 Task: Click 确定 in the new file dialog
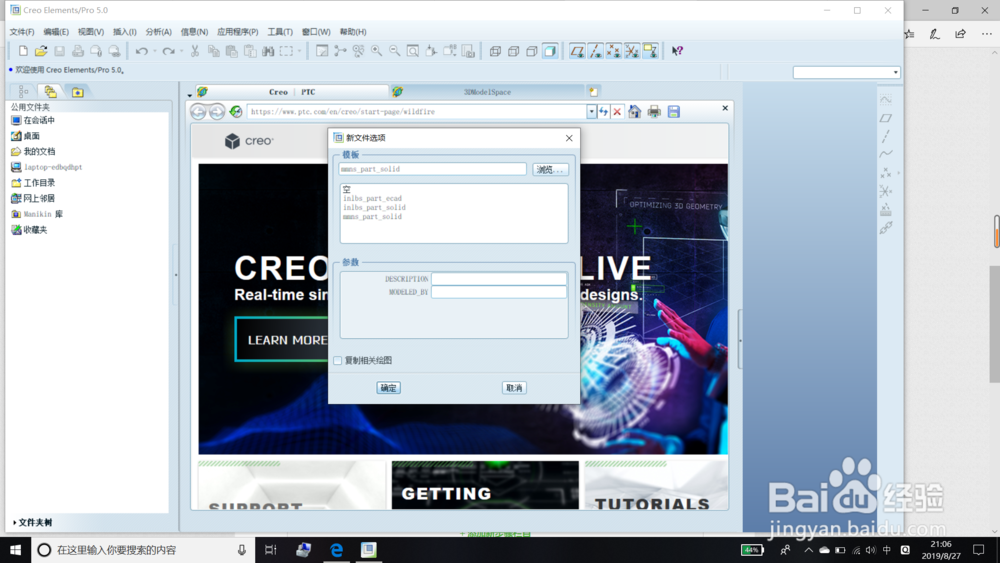coord(388,388)
